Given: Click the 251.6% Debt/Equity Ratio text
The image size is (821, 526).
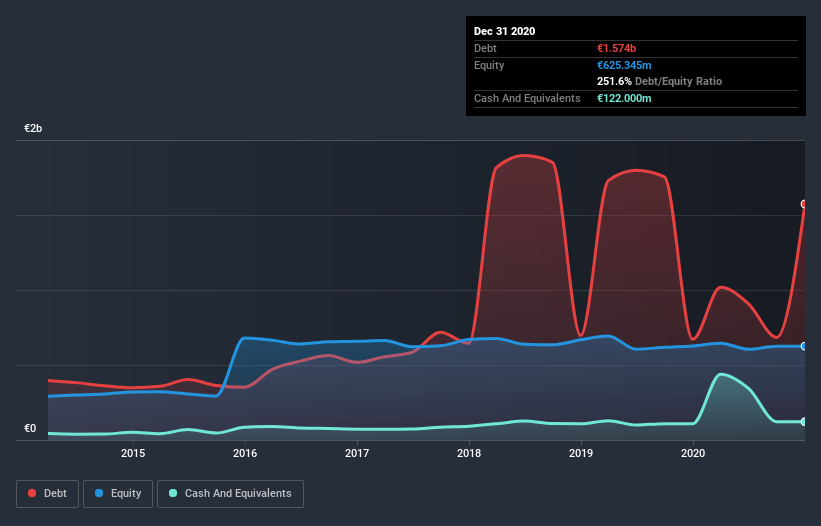Looking at the screenshot, I should click(659, 82).
